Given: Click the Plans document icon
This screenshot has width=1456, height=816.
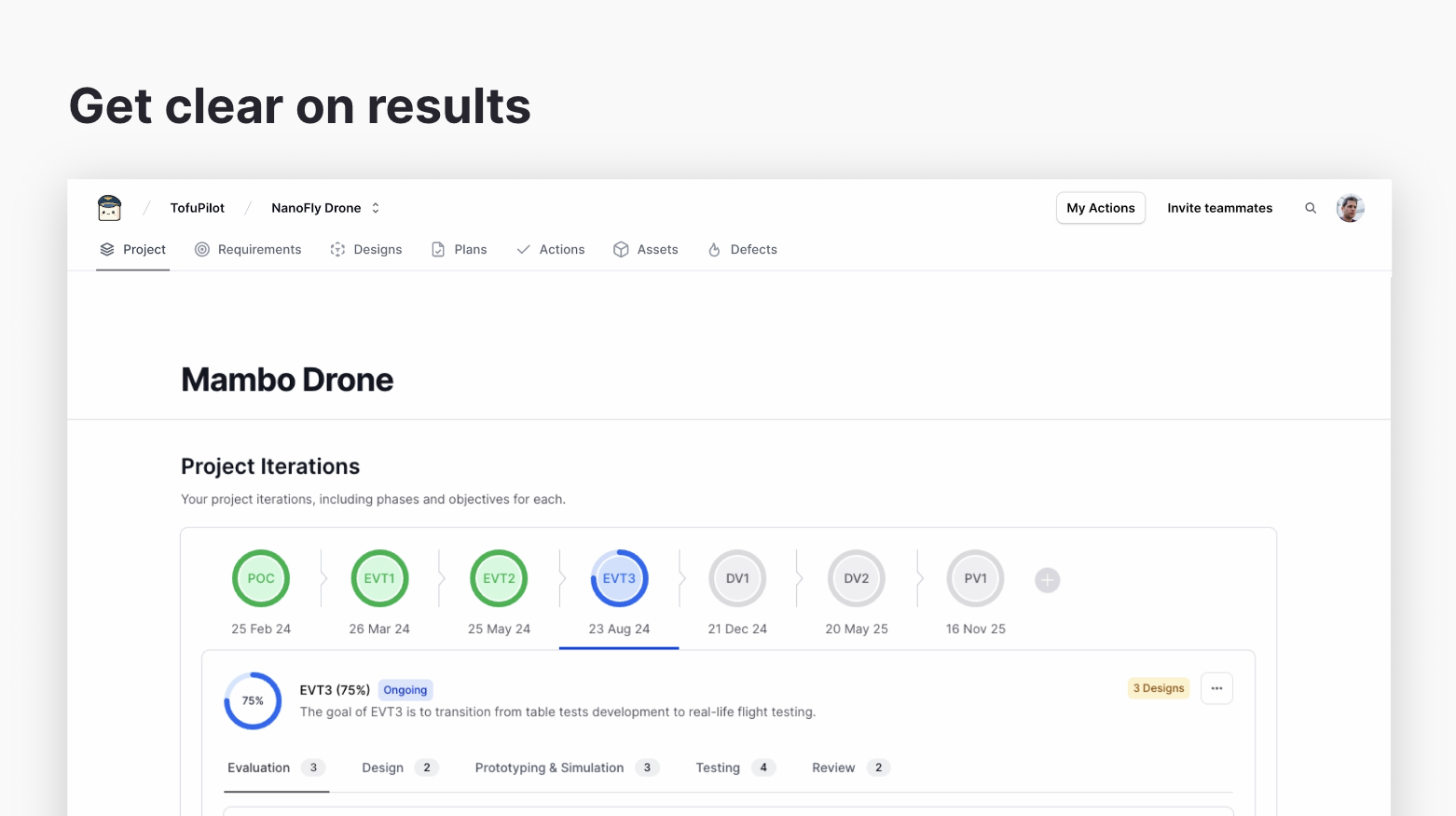Looking at the screenshot, I should pos(438,249).
